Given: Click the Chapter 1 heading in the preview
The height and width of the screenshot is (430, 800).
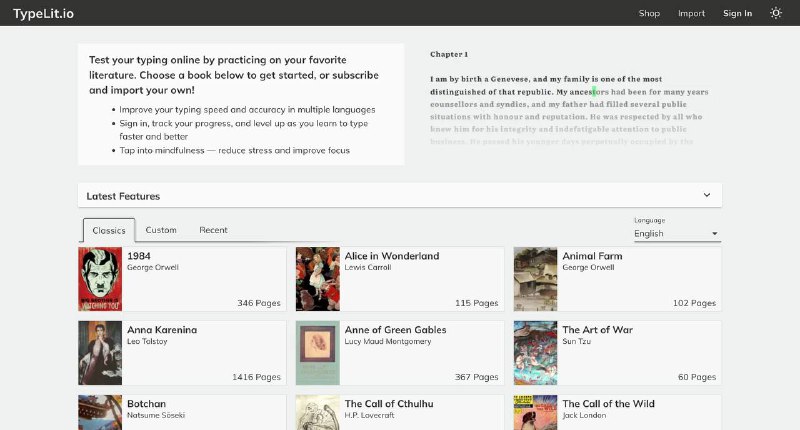Looking at the screenshot, I should click(x=449, y=54).
